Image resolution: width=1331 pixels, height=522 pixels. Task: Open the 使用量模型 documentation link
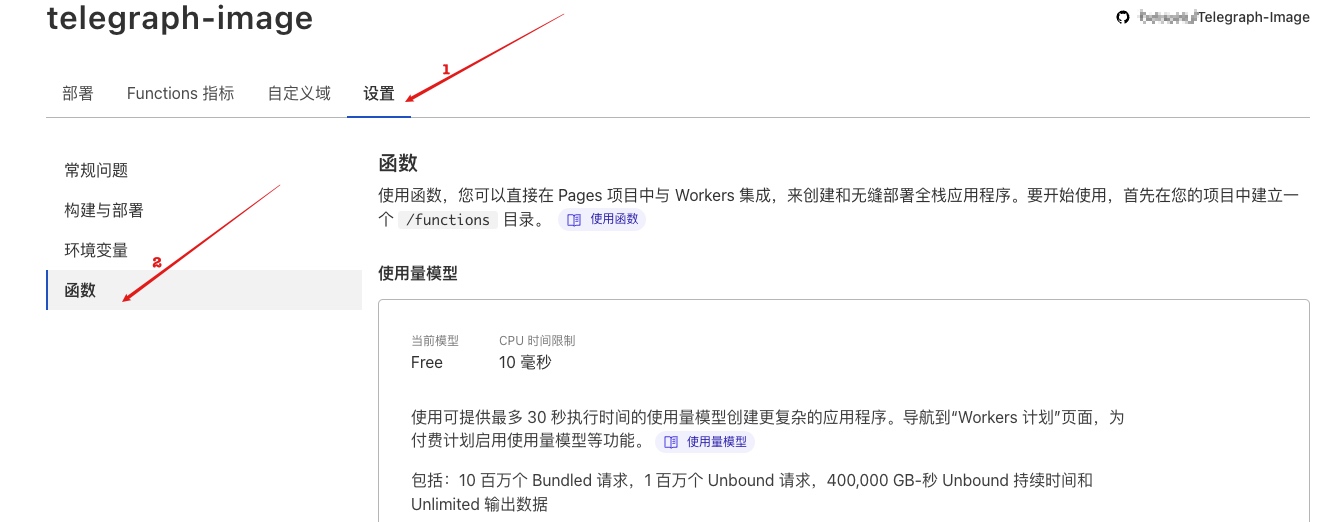pyautogui.click(x=716, y=442)
